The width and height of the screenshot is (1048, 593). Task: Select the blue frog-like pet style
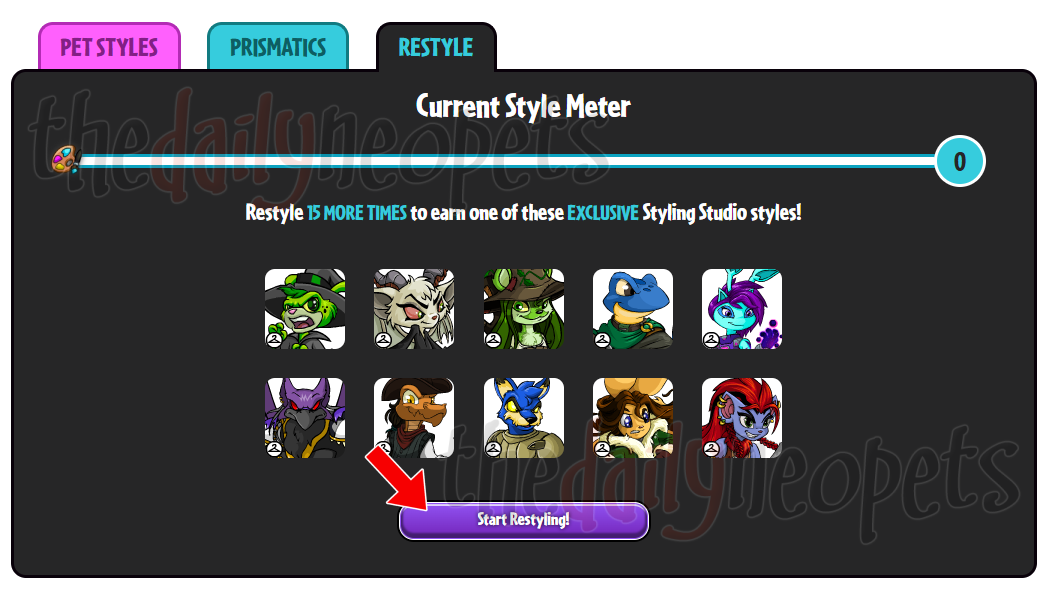tap(633, 309)
